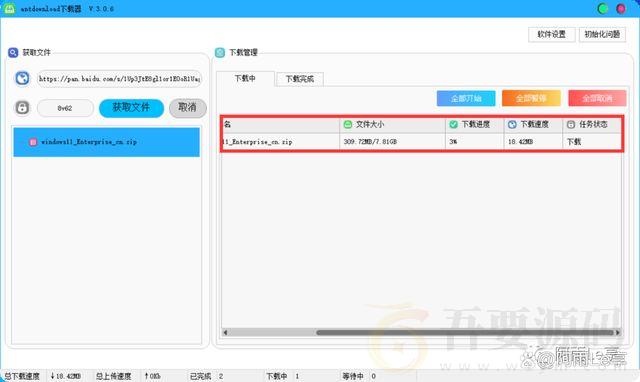Click the pink circle window button
This screenshot has height=382, width=640.
coord(621,9)
